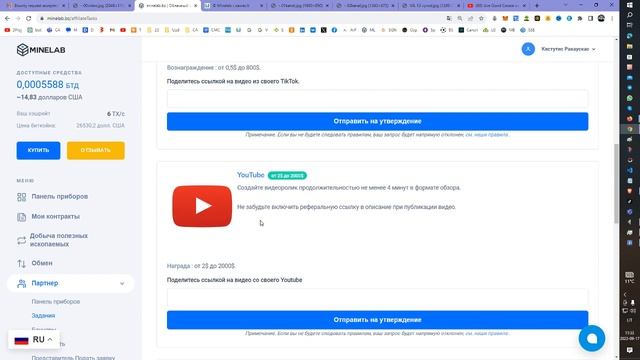The width and height of the screenshot is (640, 360).
Task: Click the YouTube task title link
Action: click(x=251, y=175)
